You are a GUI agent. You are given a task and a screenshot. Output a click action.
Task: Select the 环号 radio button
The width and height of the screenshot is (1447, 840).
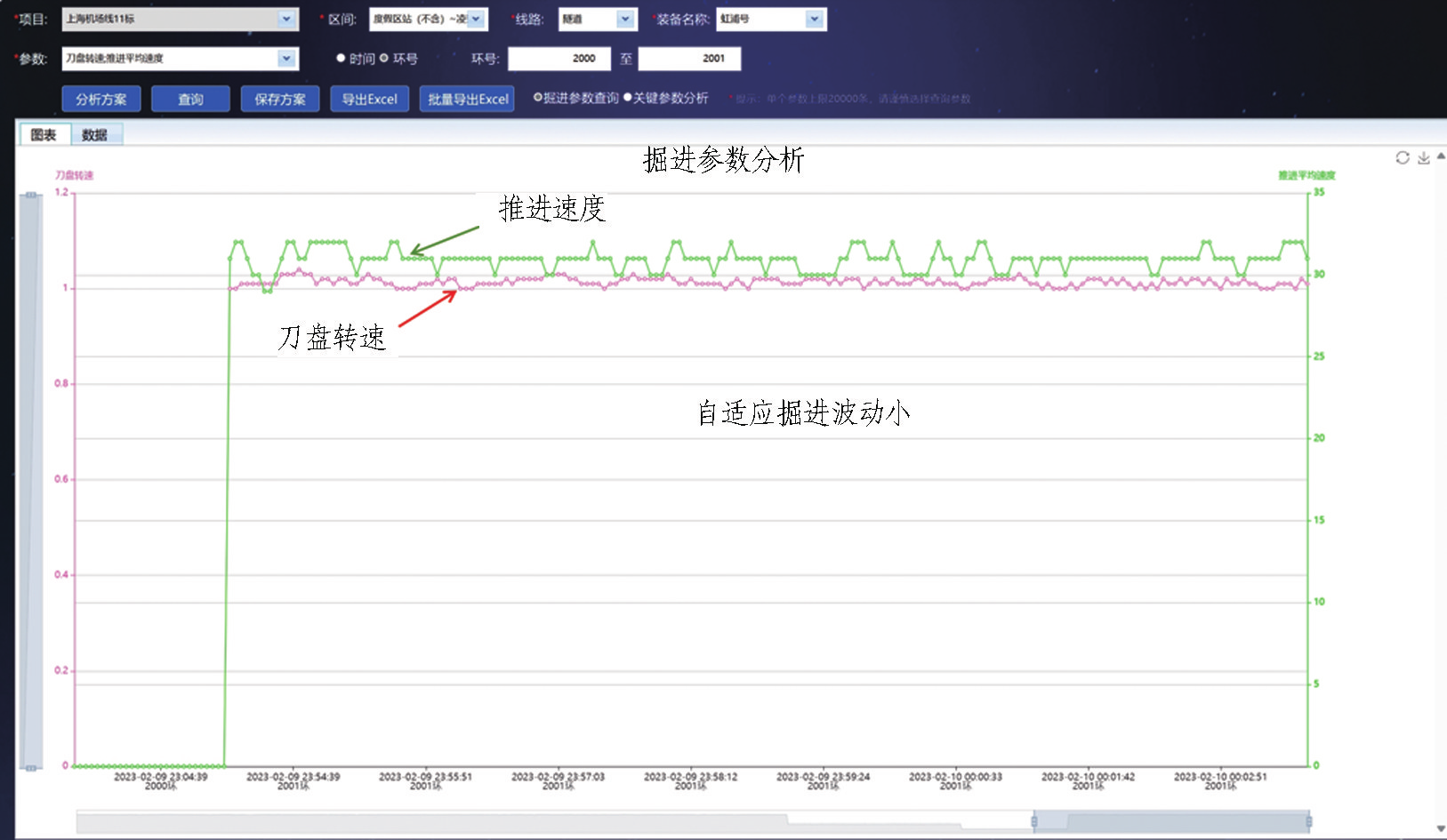click(x=384, y=59)
